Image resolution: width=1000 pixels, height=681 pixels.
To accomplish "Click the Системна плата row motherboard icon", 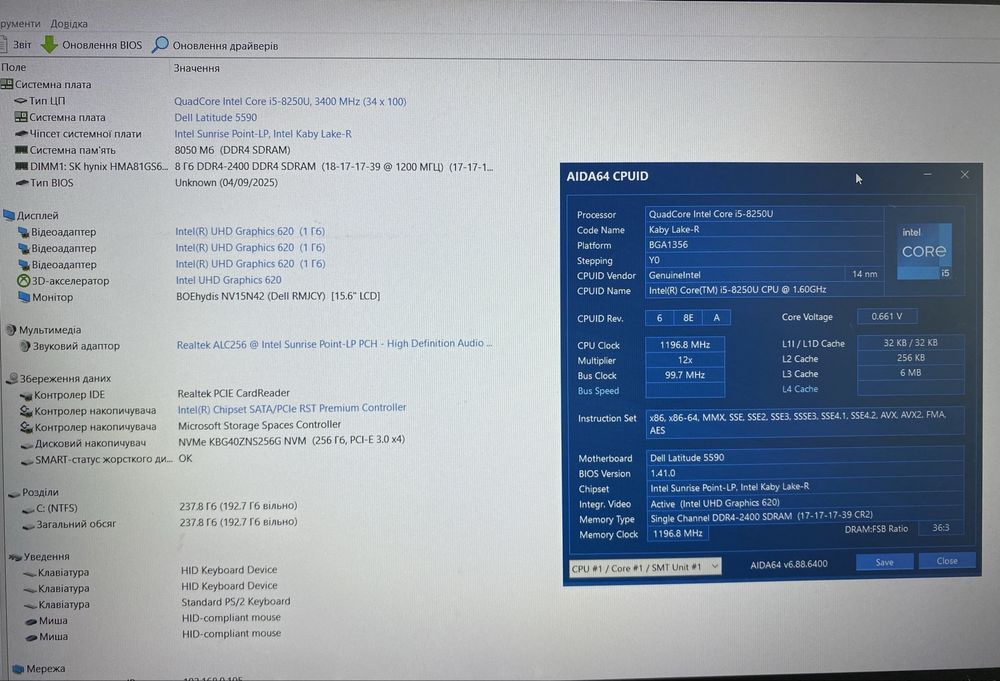I will [21, 117].
